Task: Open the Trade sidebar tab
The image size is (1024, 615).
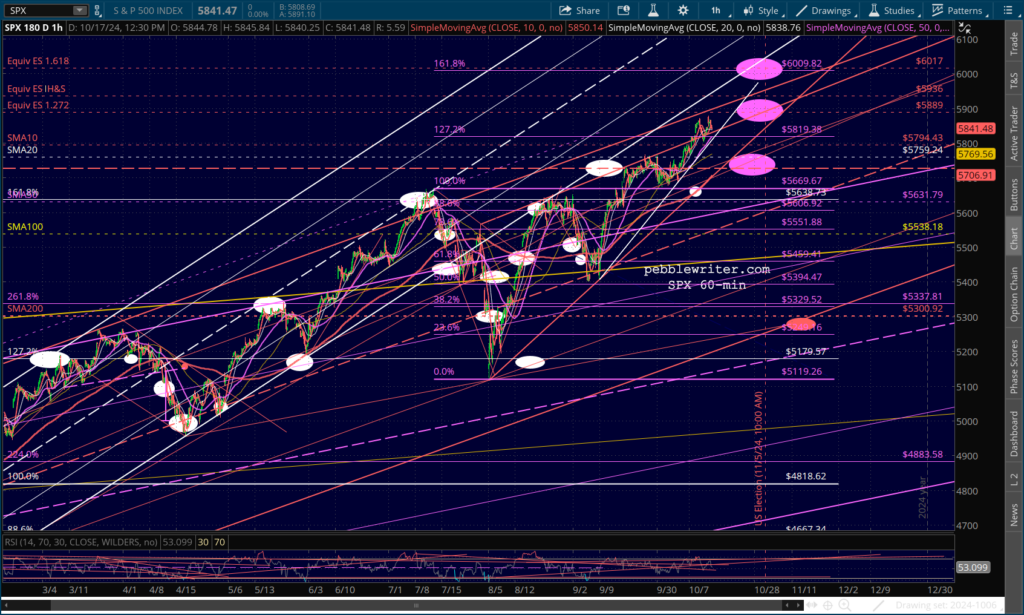Action: (1014, 44)
